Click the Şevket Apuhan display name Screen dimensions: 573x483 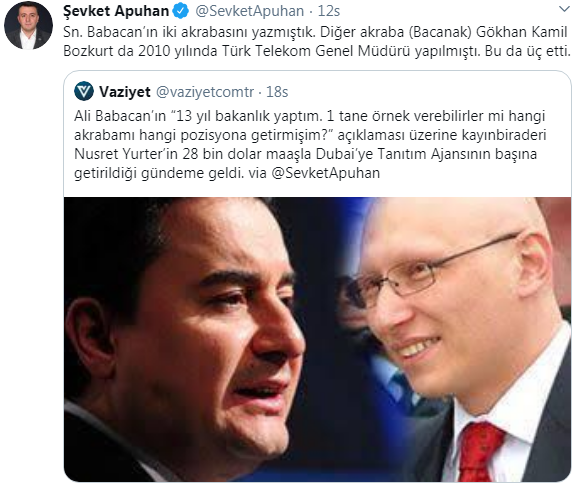[x=116, y=11]
